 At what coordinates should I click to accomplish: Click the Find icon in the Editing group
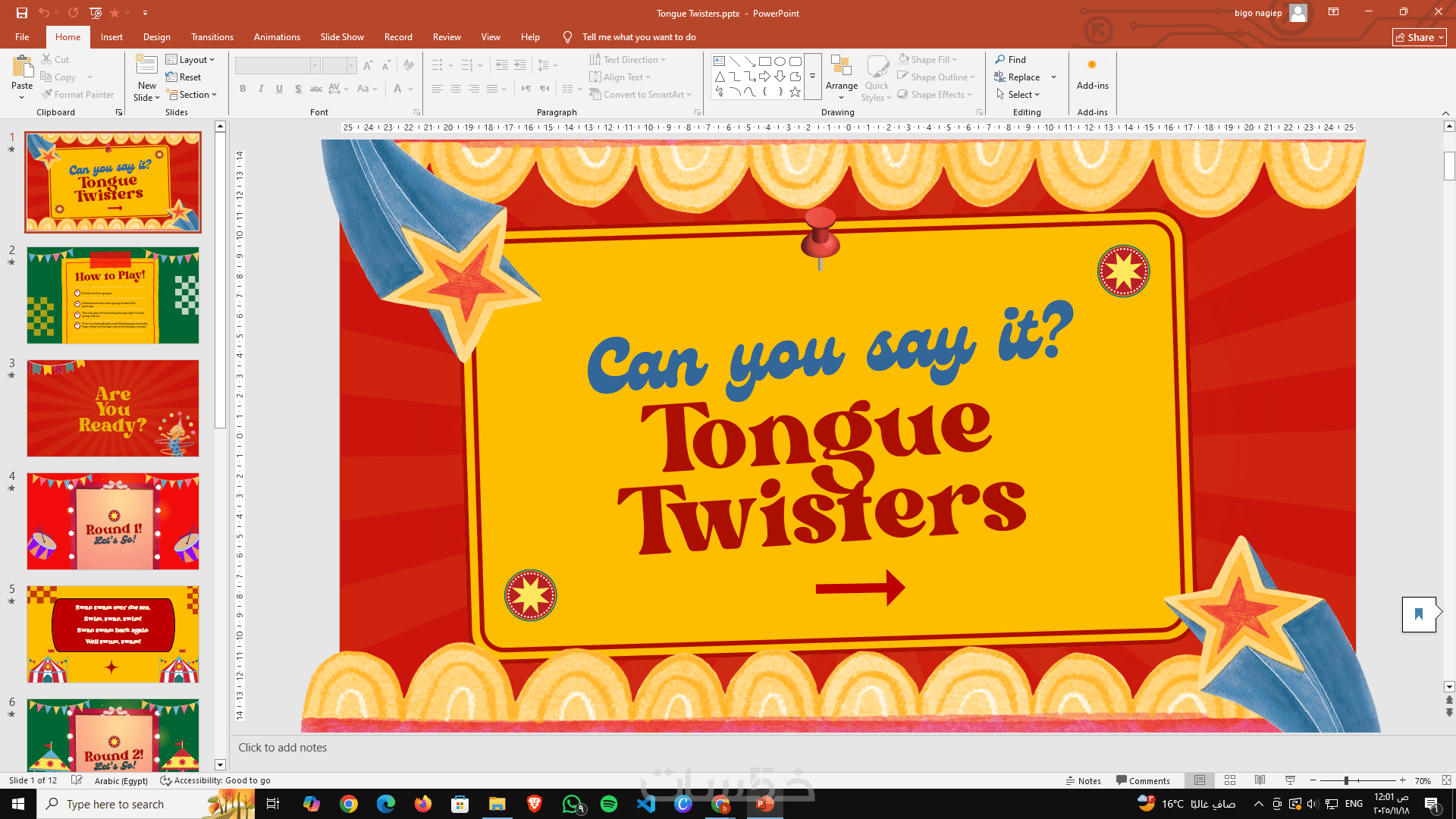1000,59
